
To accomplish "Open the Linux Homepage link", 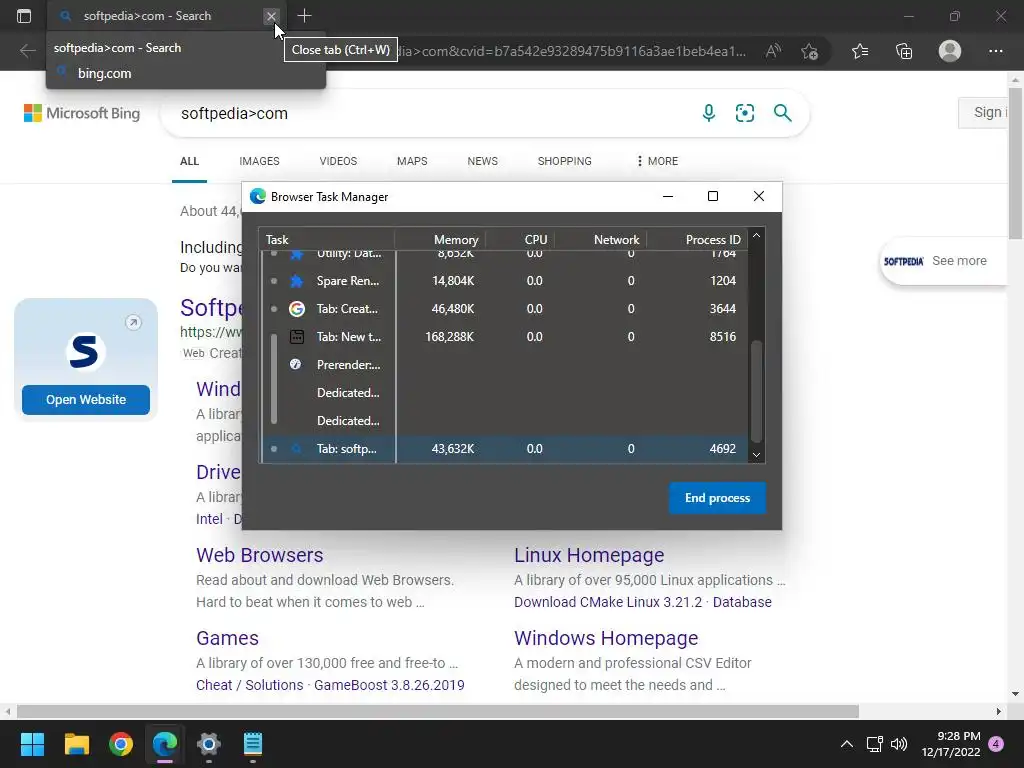I will [589, 555].
